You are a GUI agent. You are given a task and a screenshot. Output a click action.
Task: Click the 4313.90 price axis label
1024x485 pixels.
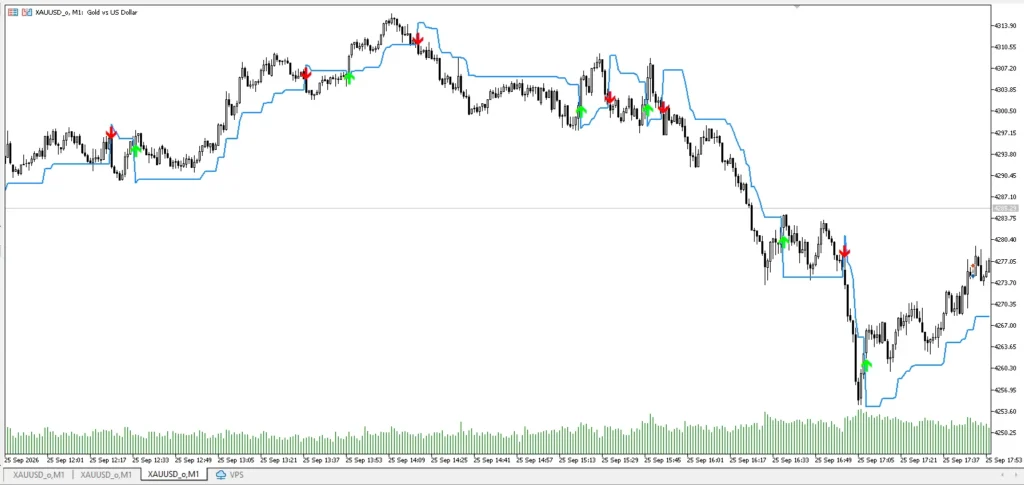click(x=1006, y=25)
